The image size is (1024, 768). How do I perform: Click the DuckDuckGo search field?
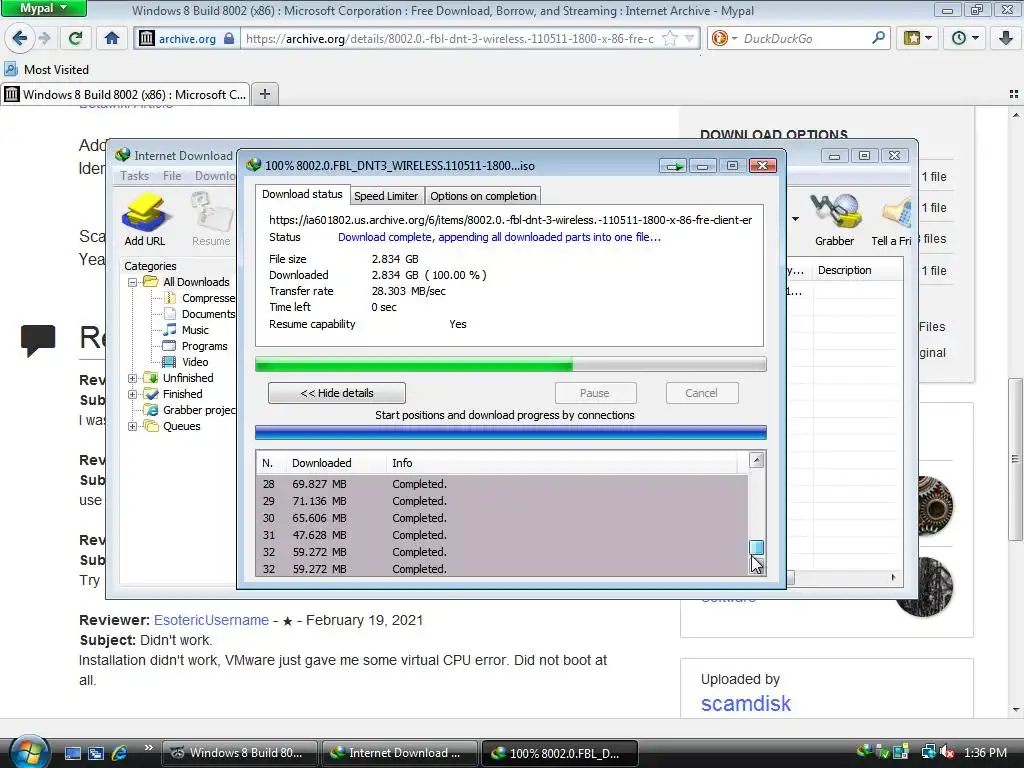805,39
